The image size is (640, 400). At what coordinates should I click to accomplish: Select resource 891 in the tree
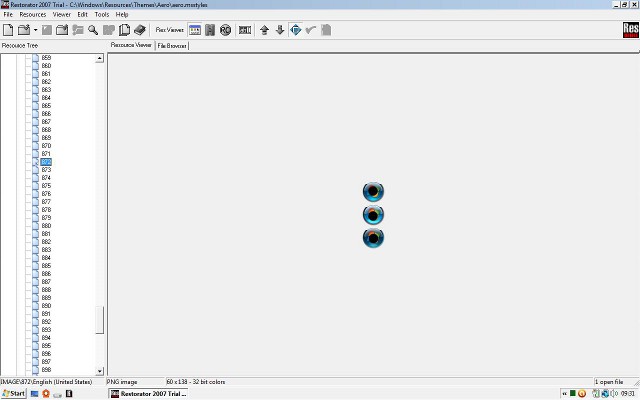(46, 313)
